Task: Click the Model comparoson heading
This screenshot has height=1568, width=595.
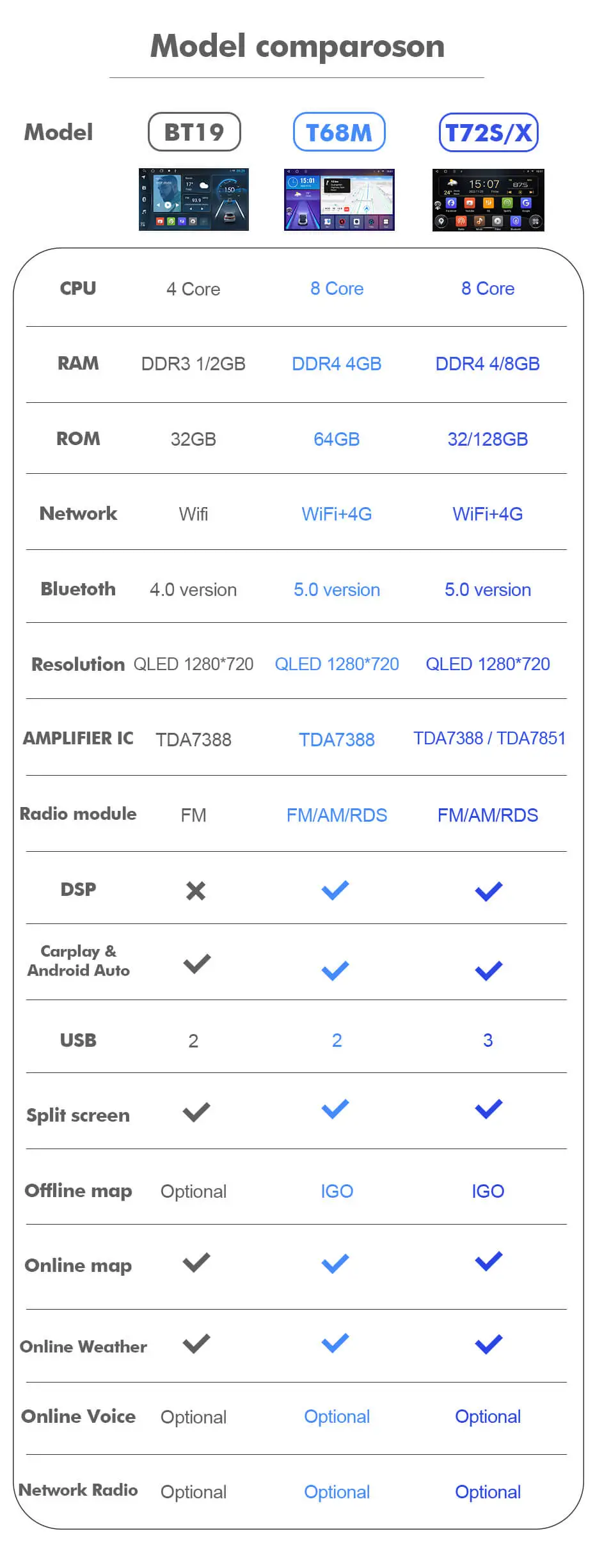Action: pos(297,46)
